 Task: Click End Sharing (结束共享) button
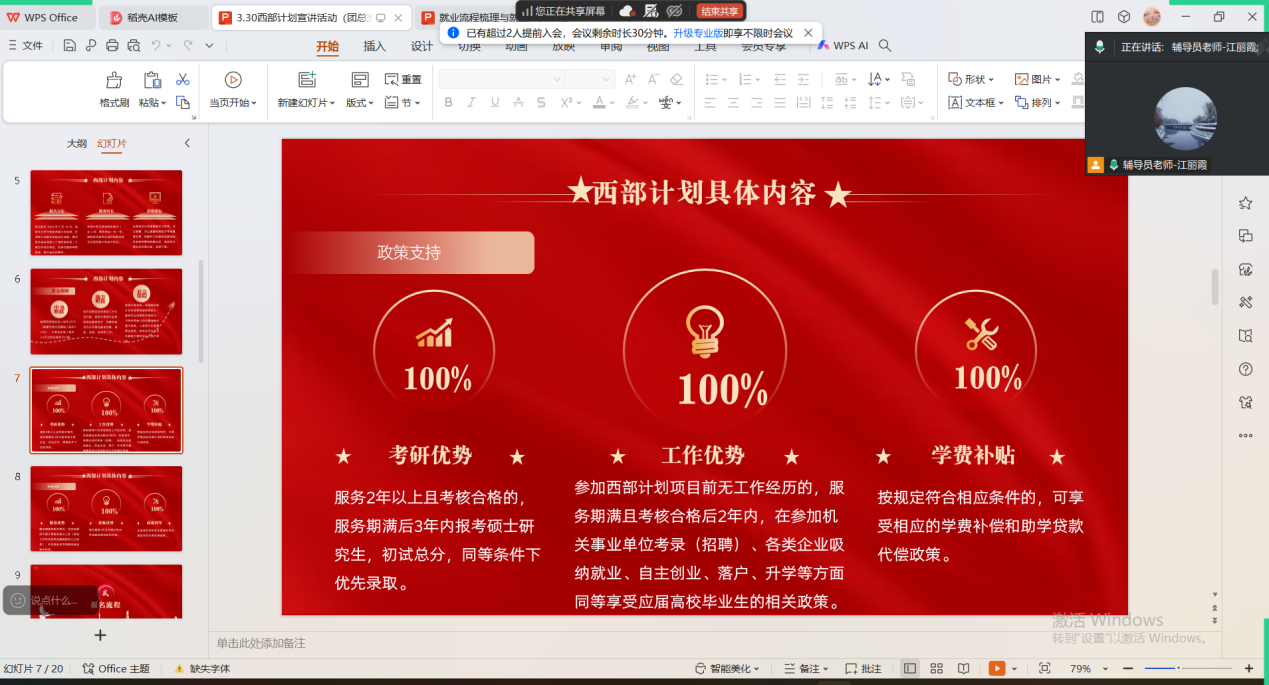coord(720,11)
